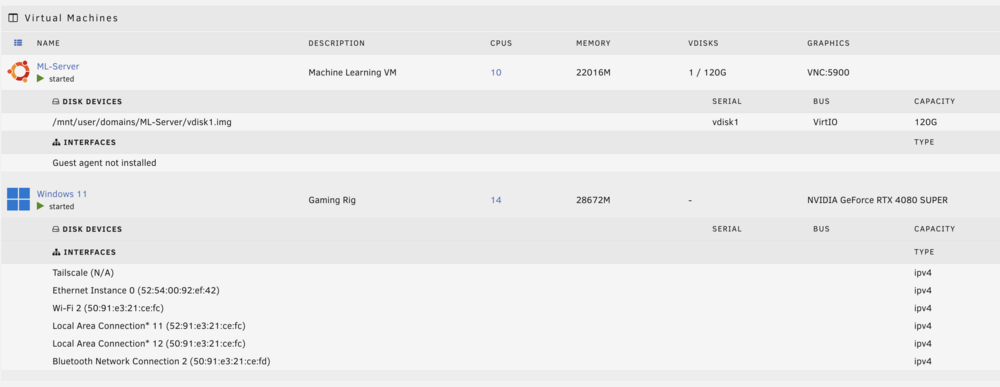
Task: Click the BUS header under Windows 11
Action: pos(821,229)
